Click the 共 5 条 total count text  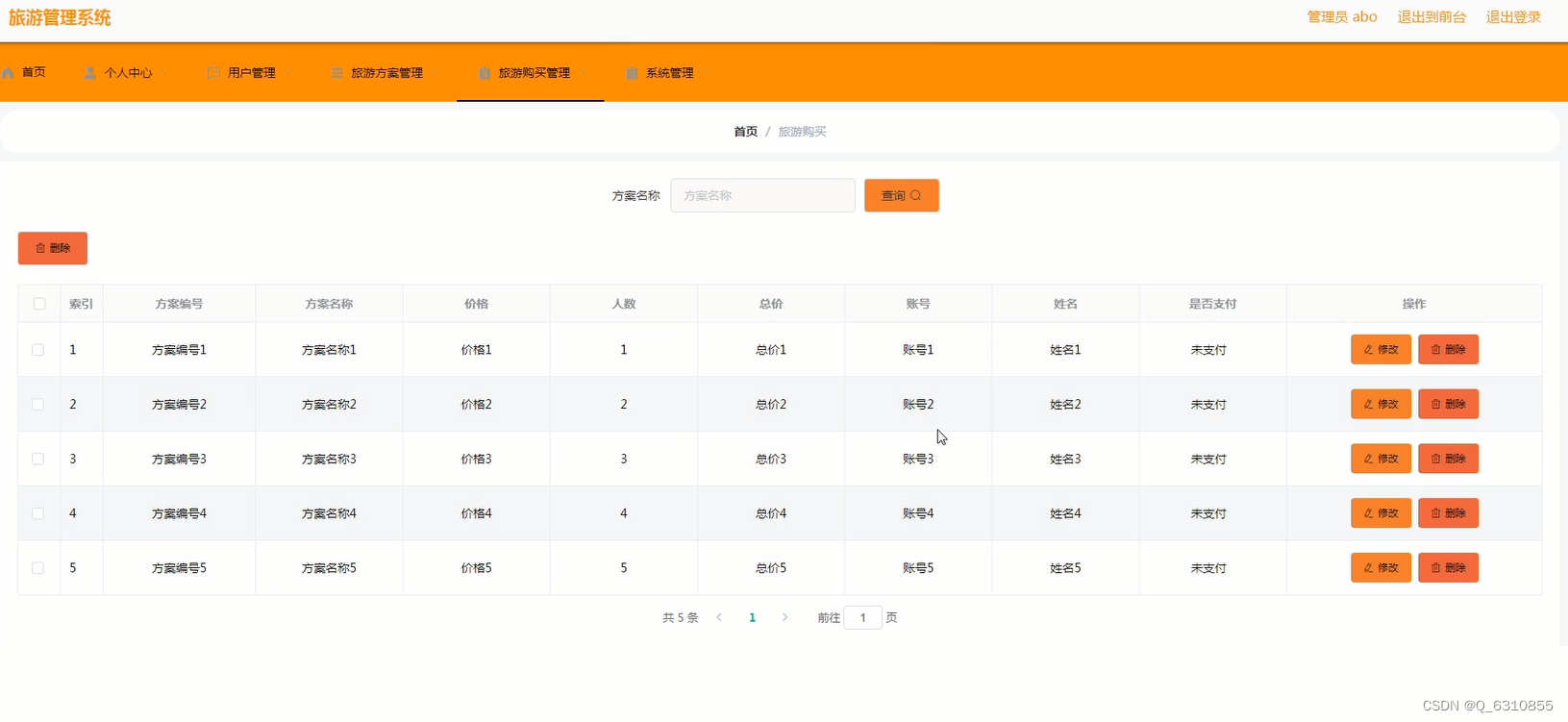(x=681, y=617)
